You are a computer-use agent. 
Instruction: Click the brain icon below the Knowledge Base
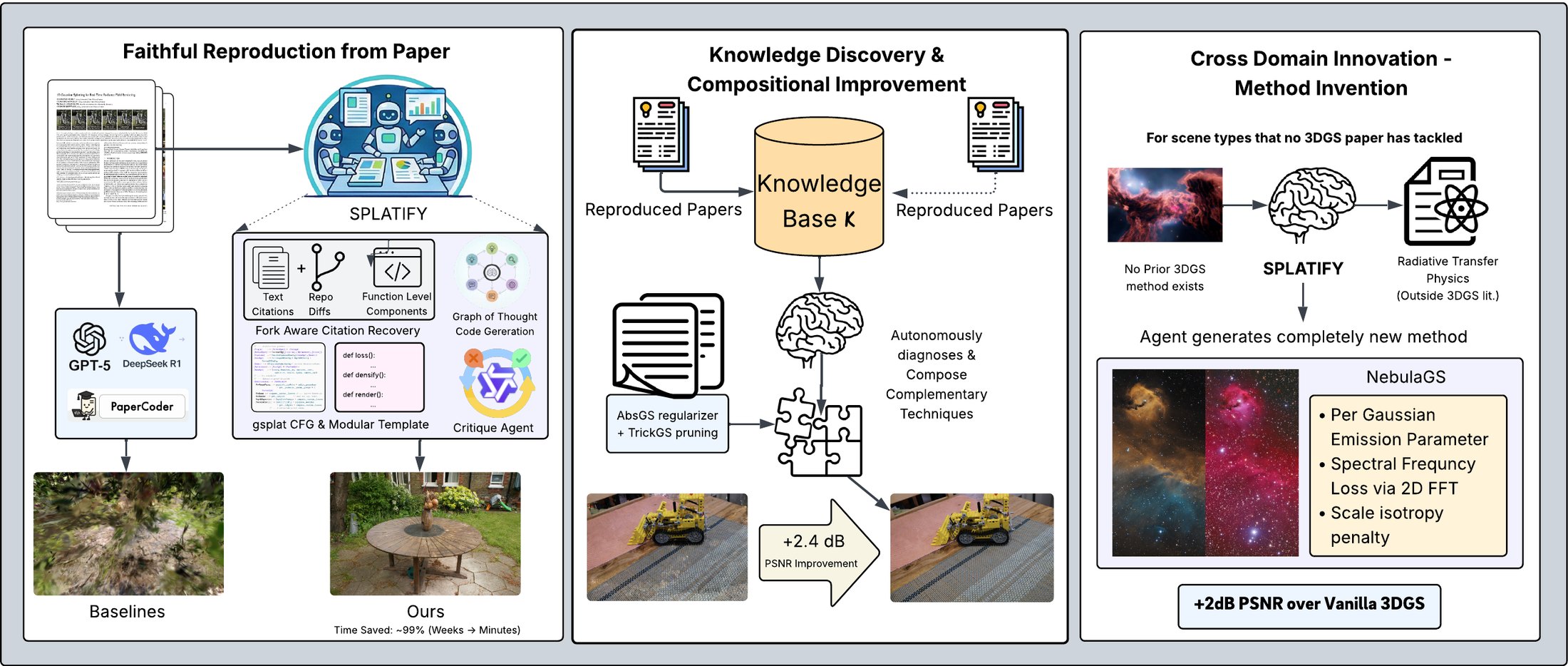[x=819, y=329]
